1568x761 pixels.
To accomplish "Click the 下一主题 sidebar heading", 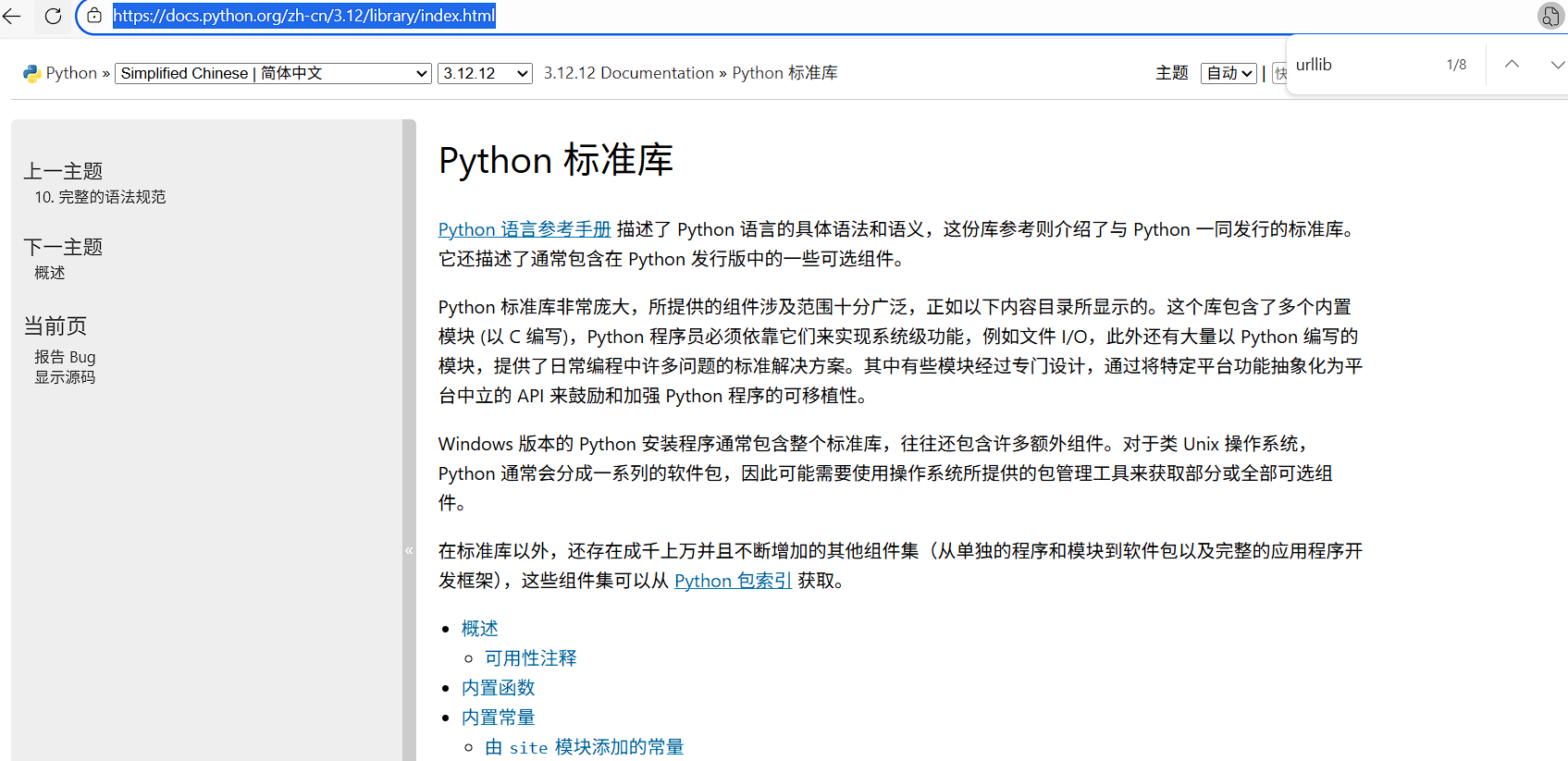I will (63, 247).
